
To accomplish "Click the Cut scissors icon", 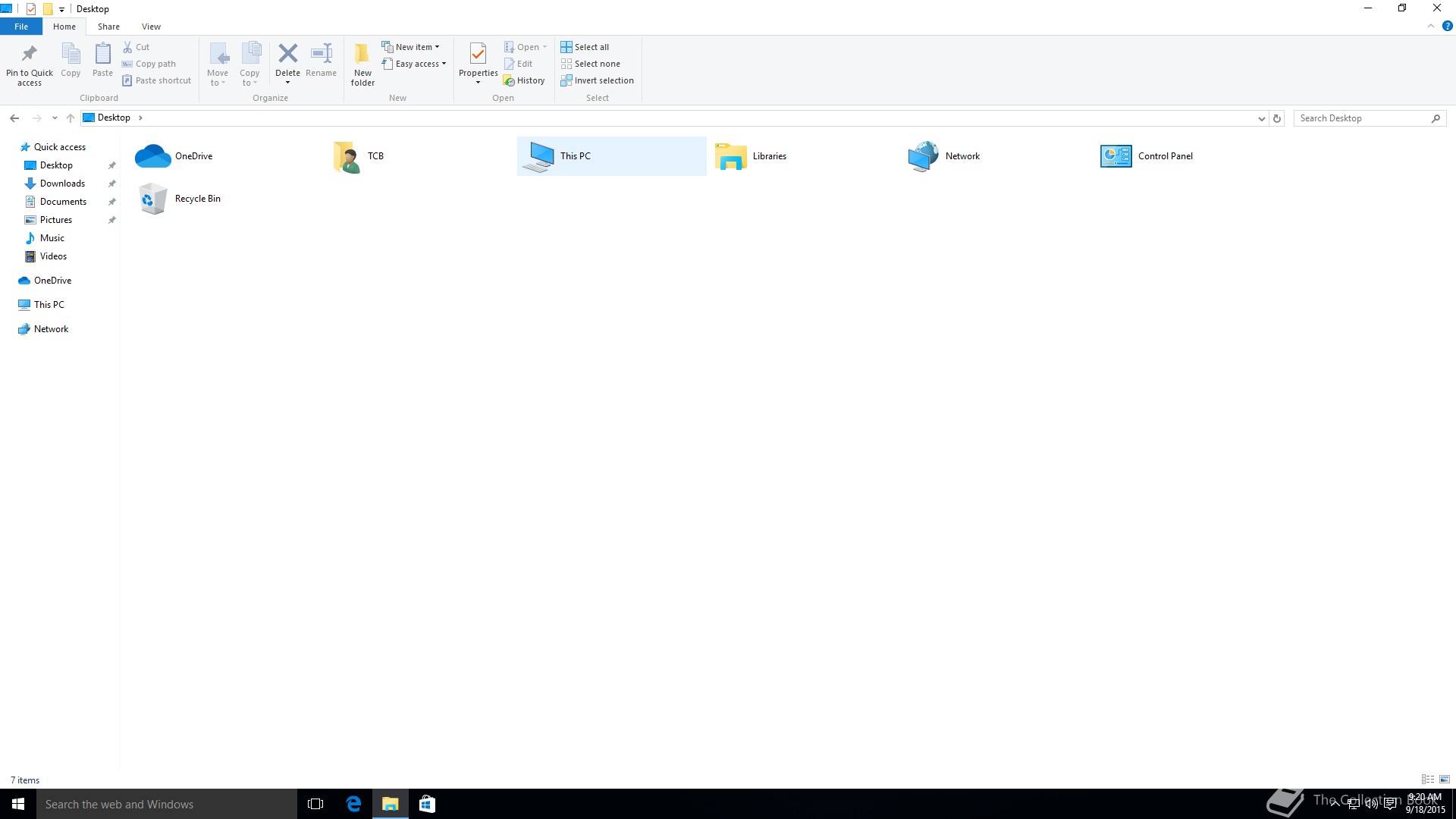I will tap(127, 47).
